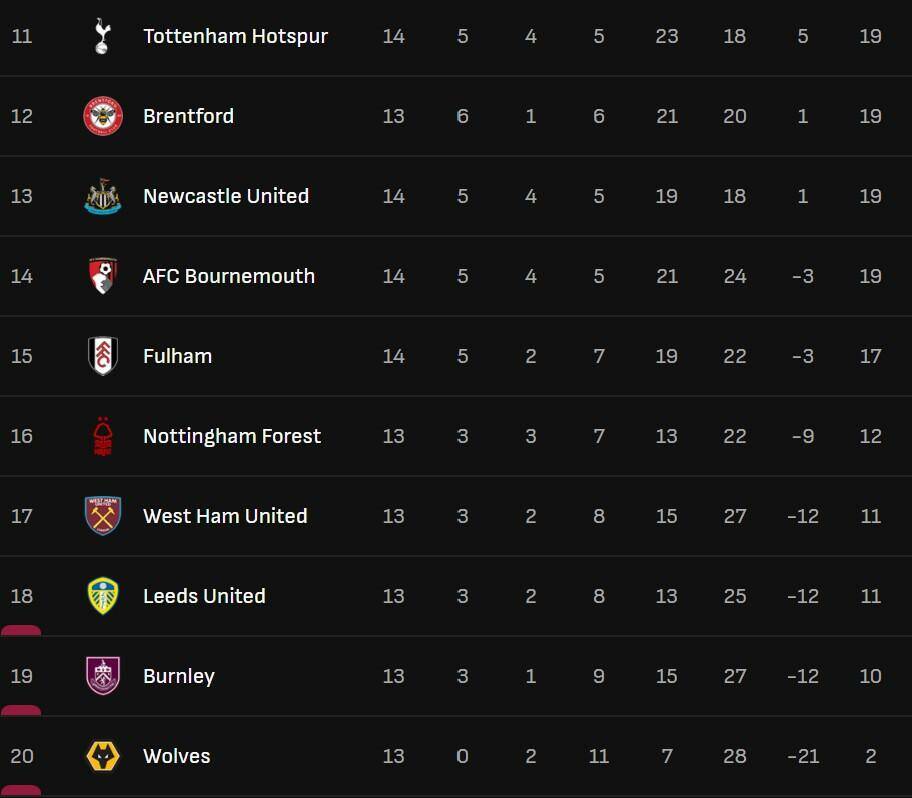The height and width of the screenshot is (798, 912).
Task: Open the Leeds United badge icon
Action: point(102,596)
